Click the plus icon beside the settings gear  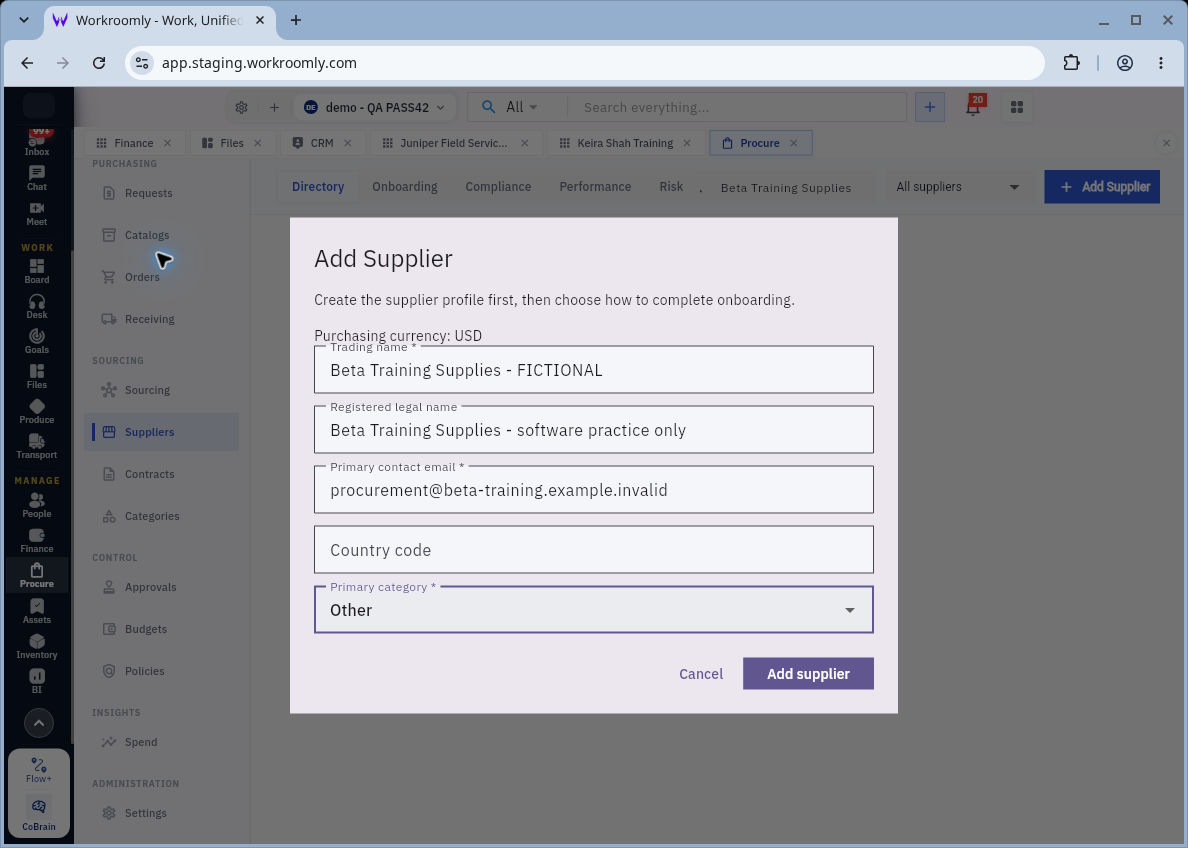(x=274, y=108)
